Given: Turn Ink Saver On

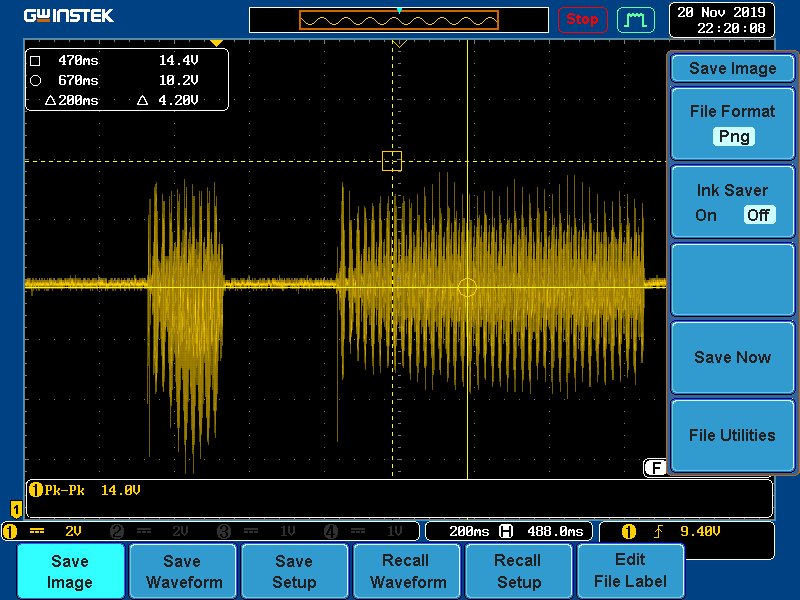Looking at the screenshot, I should click(x=706, y=215).
